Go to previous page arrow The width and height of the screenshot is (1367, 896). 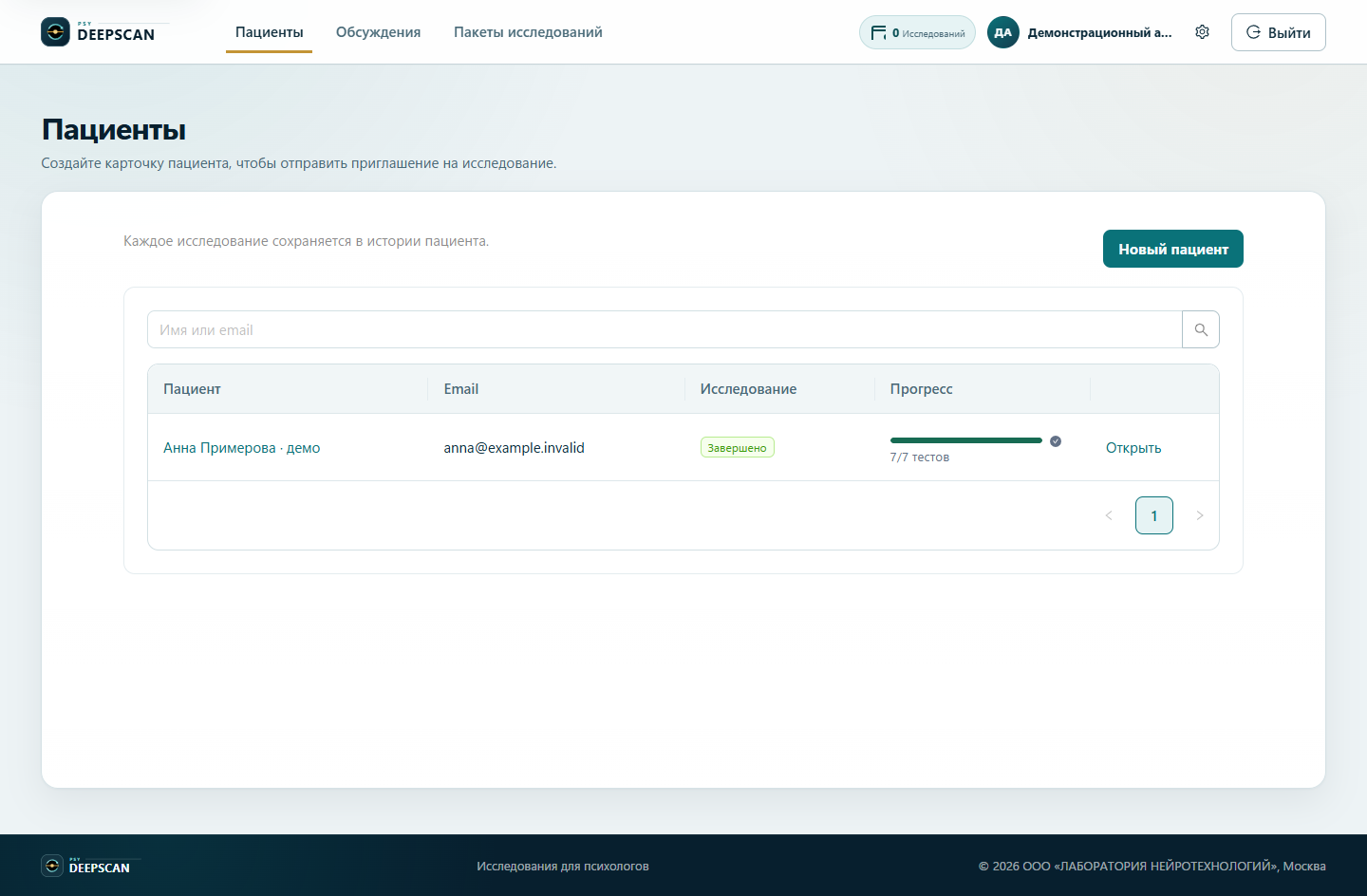pos(1109,515)
